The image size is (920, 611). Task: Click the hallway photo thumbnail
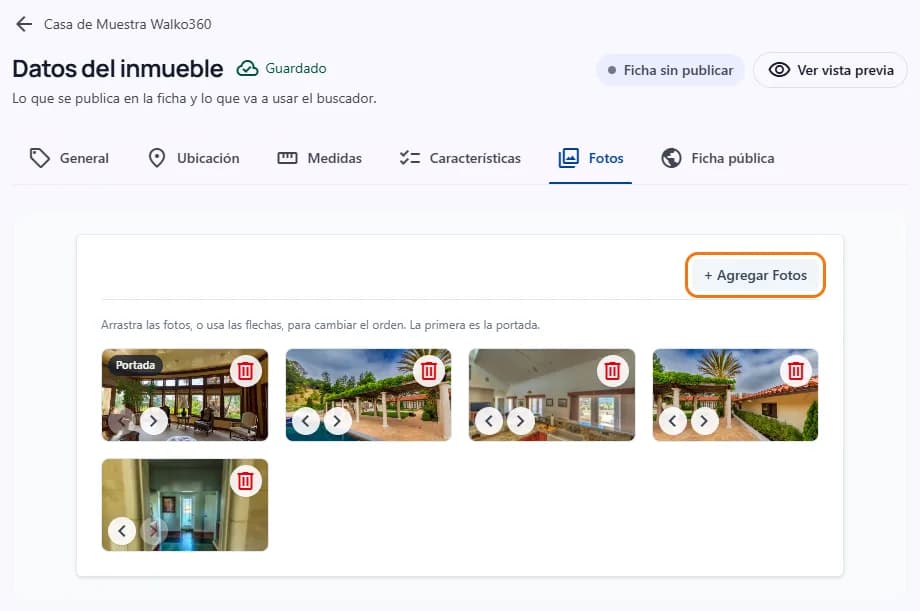(185, 505)
